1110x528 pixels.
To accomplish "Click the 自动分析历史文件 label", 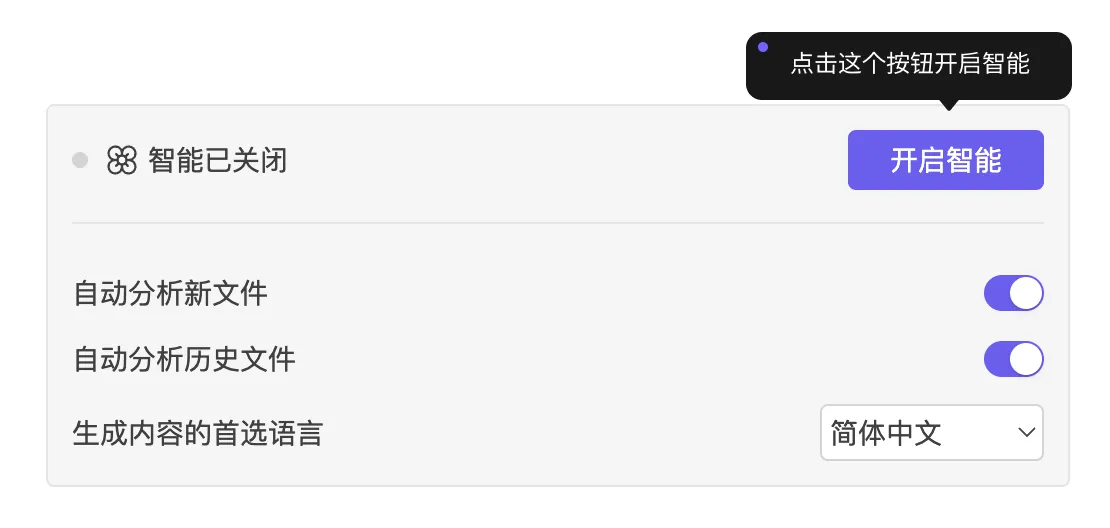I will coord(185,359).
